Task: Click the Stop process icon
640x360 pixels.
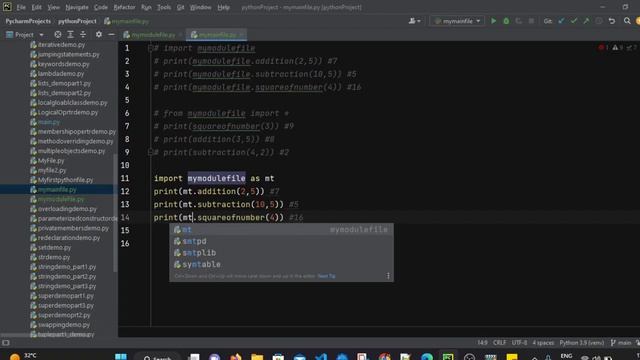Action: coord(531,21)
